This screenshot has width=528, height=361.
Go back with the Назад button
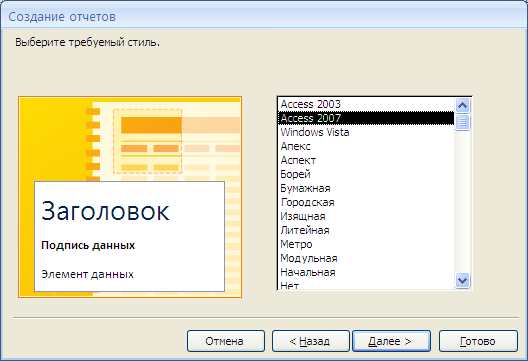pos(310,341)
